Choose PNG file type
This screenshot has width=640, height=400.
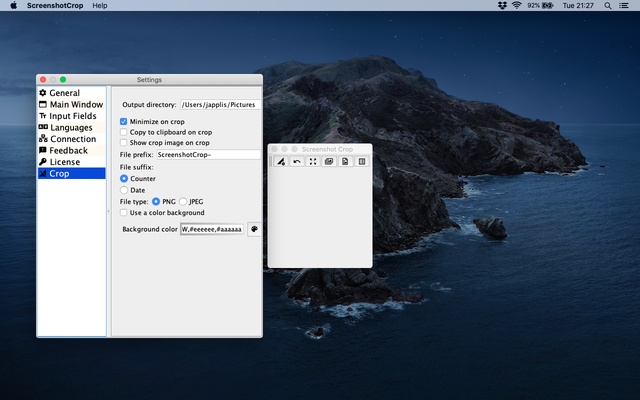[156, 202]
